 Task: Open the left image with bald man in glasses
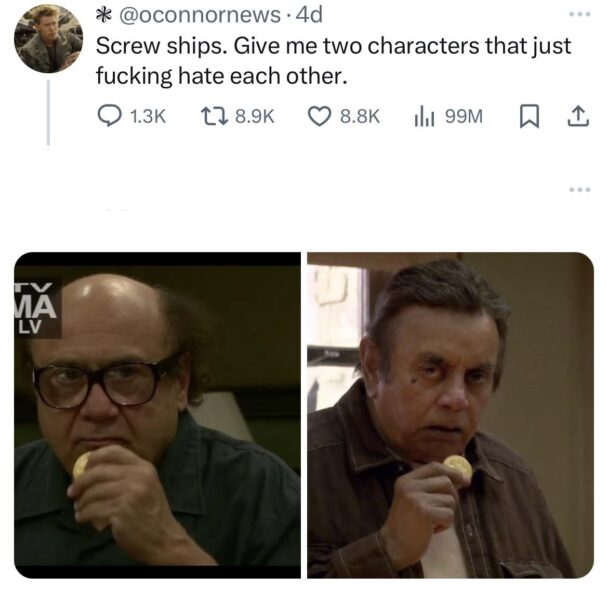click(x=157, y=415)
